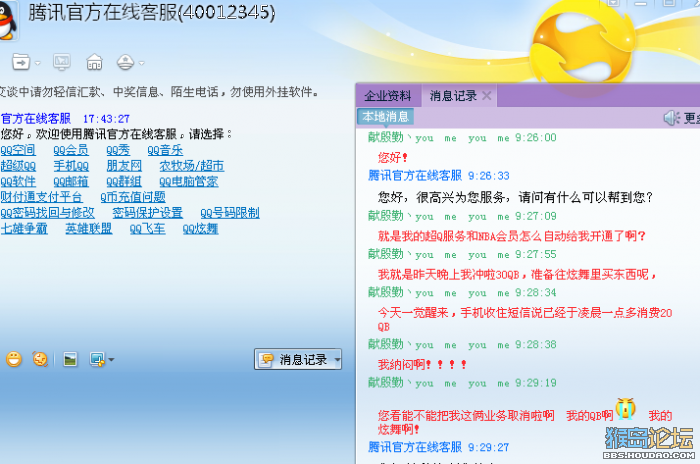The image size is (700, 464).
Task: Click the 农牧场/超市 link
Action: (192, 166)
